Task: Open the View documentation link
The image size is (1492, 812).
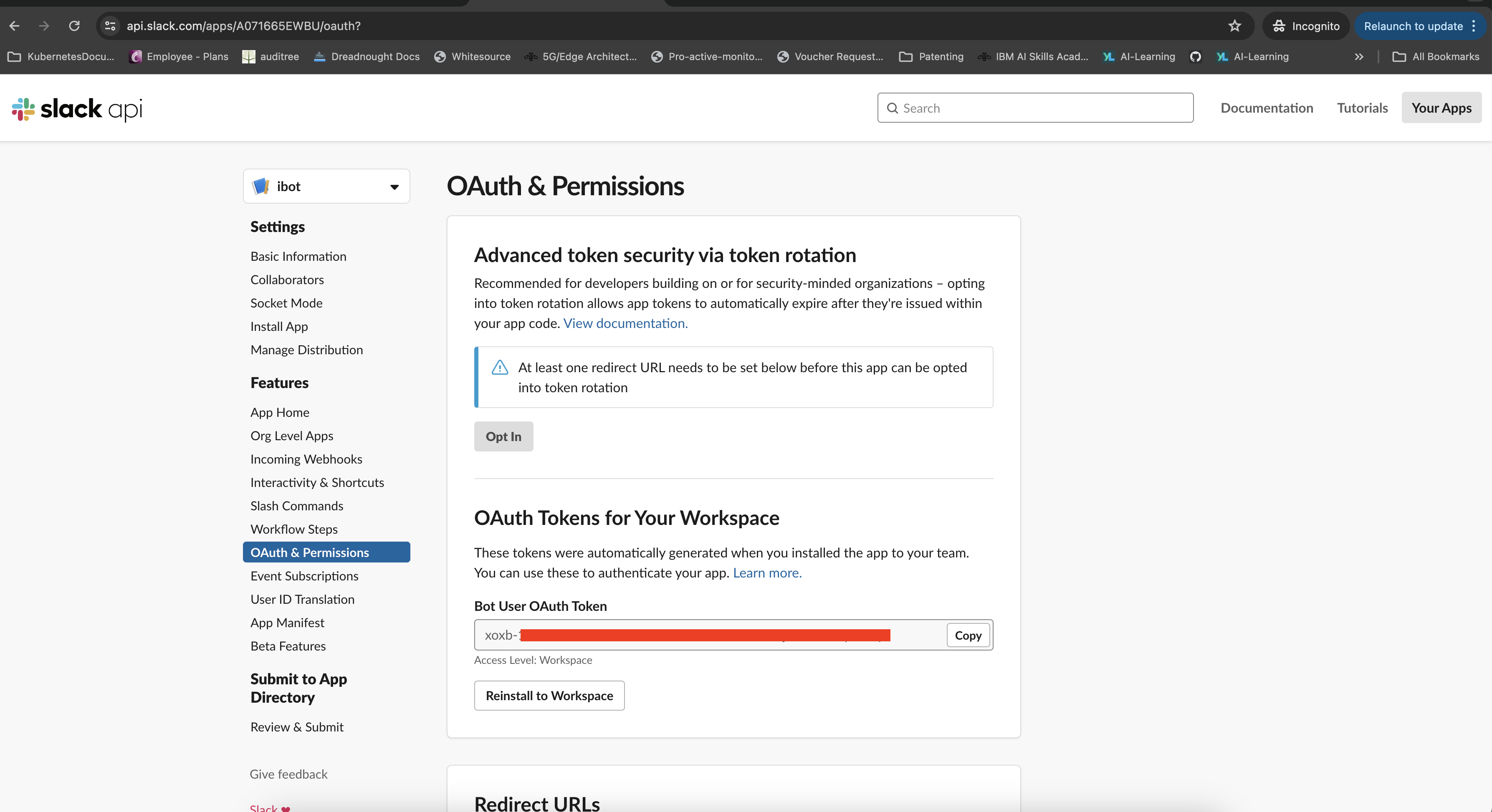Action: [x=625, y=323]
